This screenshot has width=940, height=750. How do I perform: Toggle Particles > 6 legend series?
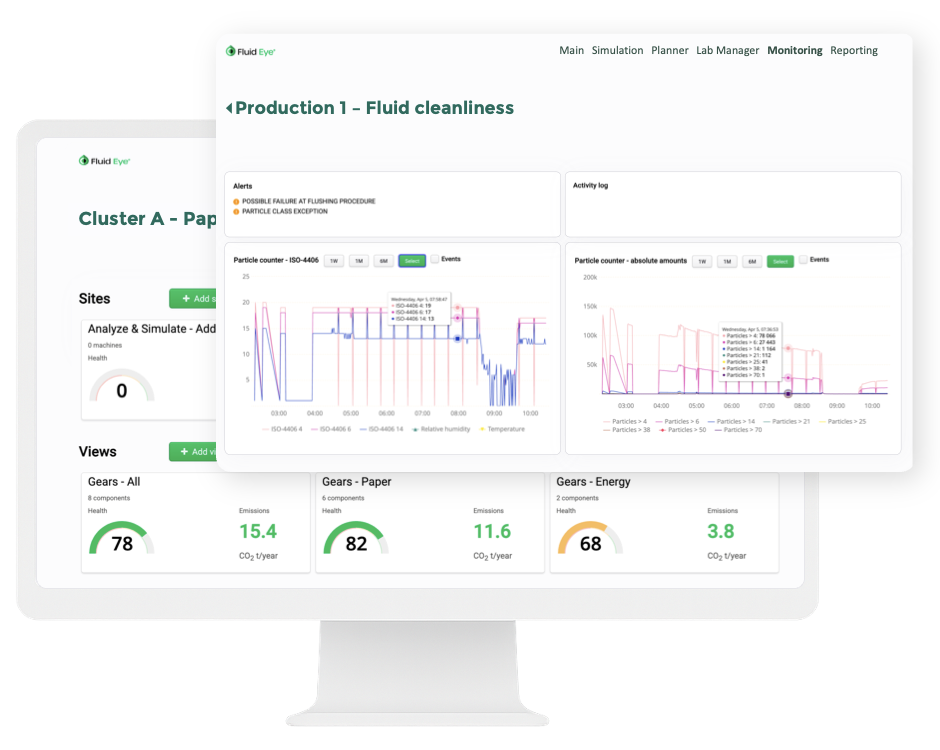[x=677, y=421]
